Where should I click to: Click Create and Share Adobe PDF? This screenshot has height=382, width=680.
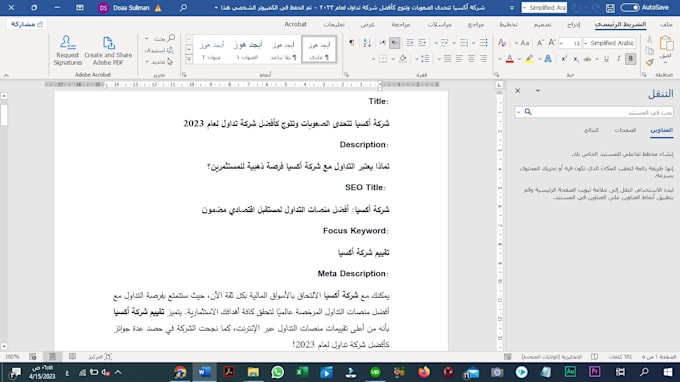[x=108, y=51]
